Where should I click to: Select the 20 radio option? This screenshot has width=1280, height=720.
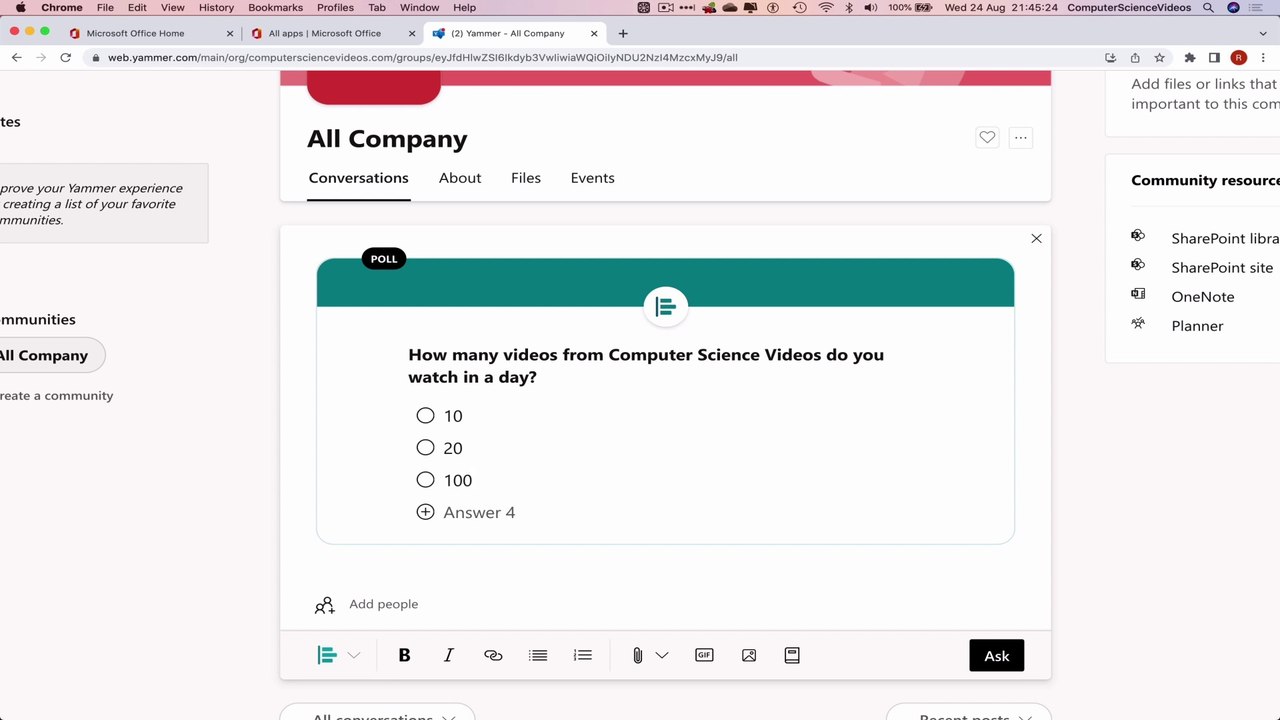(425, 447)
